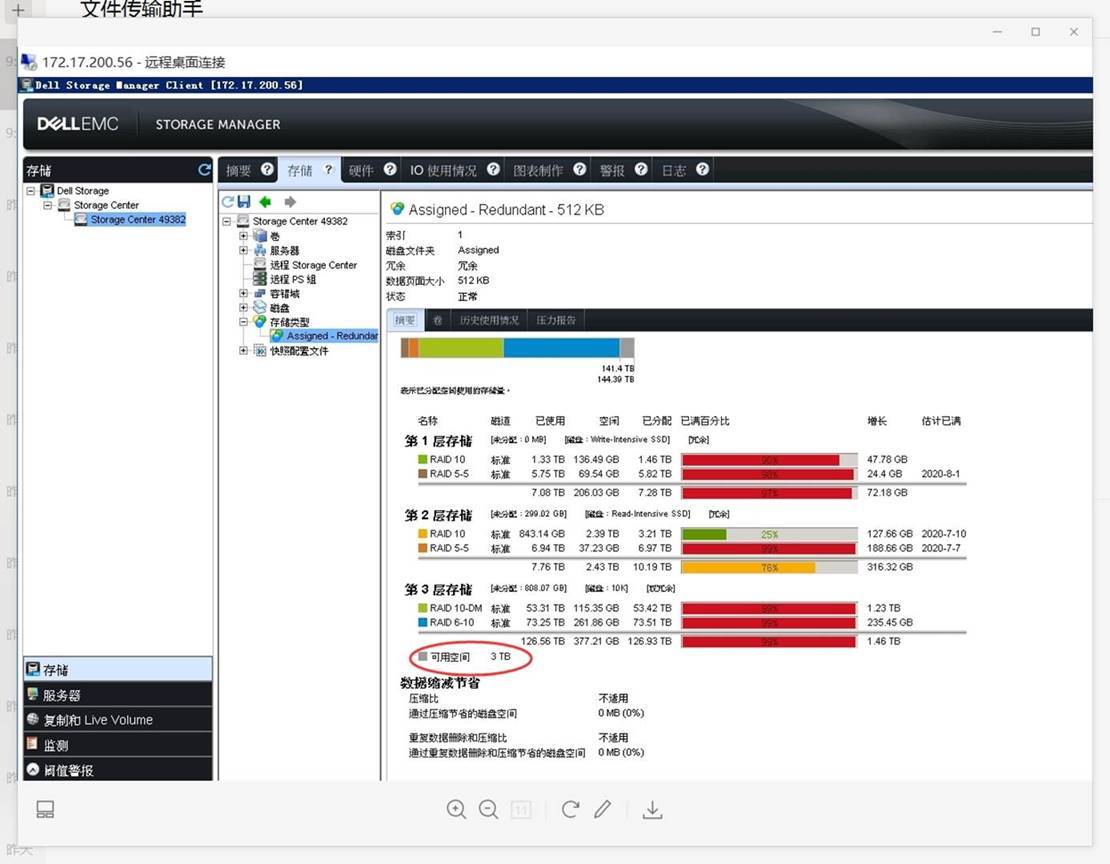Click the 增长 column header
This screenshot has width=1110, height=864.
pos(877,421)
